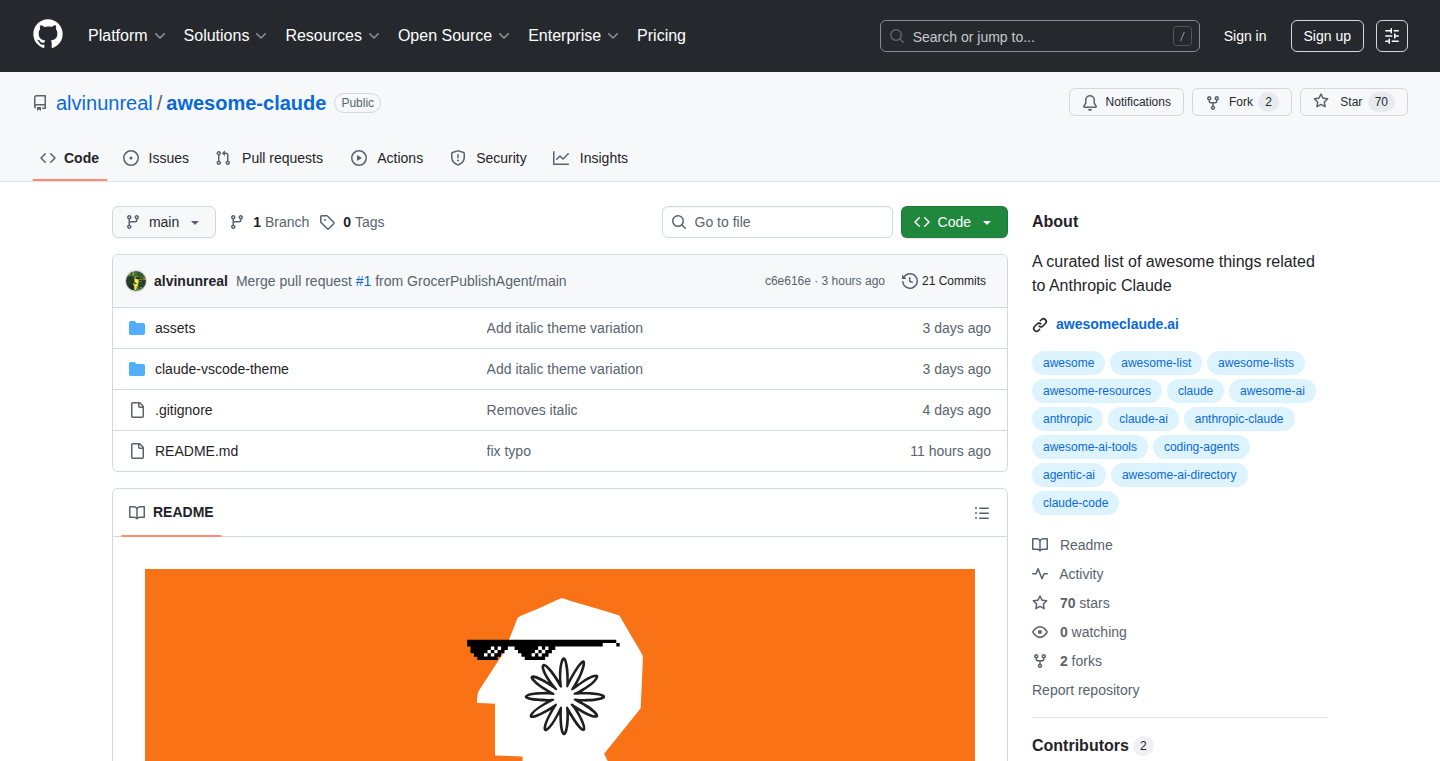
Task: Click the alvinunreal avatar in commit row
Action: point(136,281)
